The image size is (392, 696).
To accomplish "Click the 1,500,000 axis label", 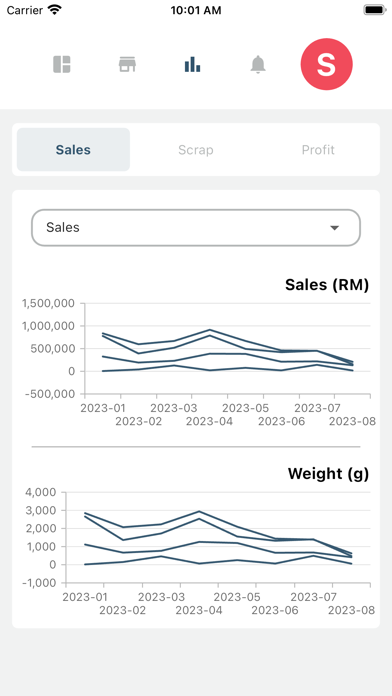I will (48, 304).
